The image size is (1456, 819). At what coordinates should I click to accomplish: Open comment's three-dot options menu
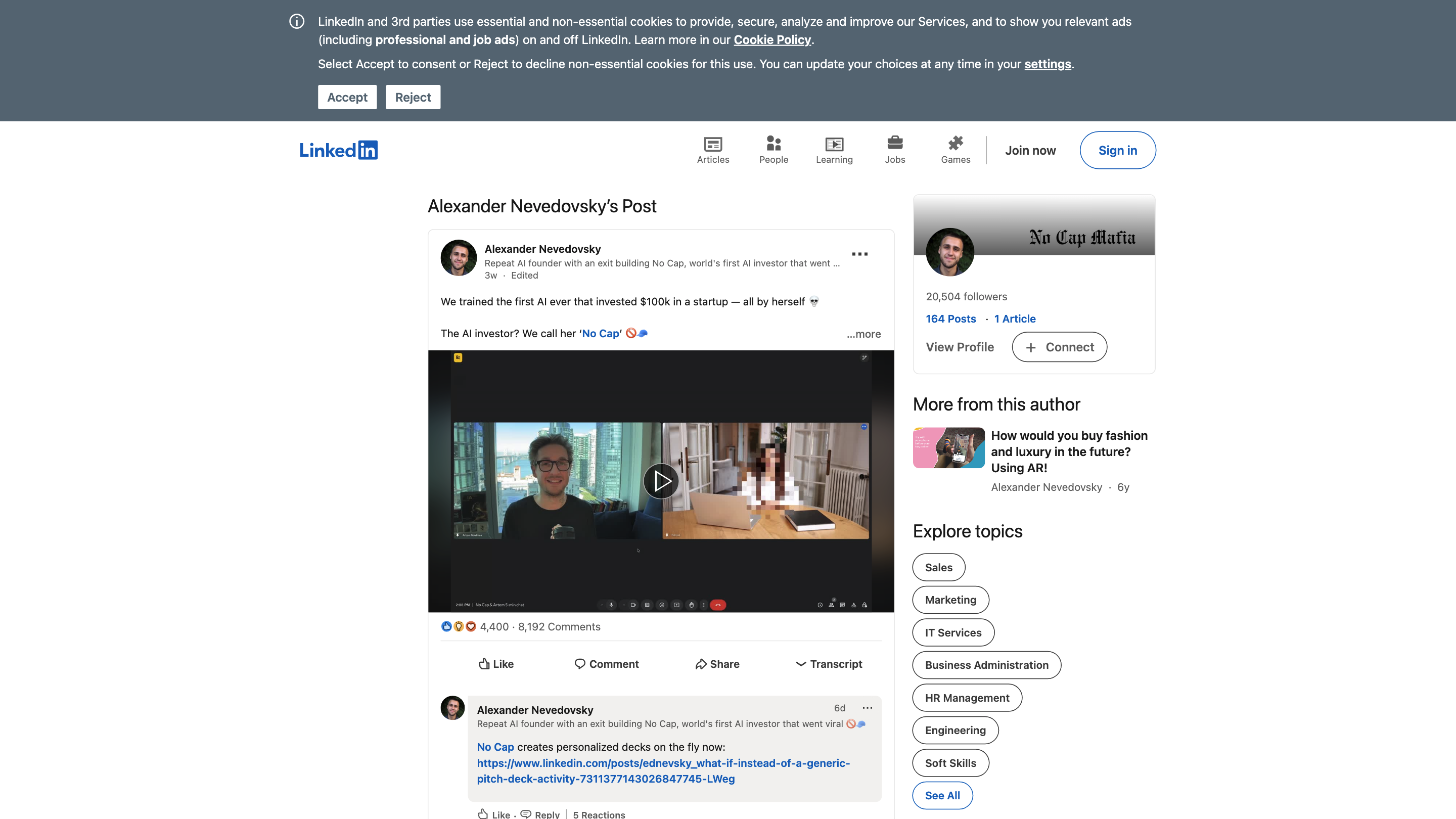pyautogui.click(x=867, y=708)
